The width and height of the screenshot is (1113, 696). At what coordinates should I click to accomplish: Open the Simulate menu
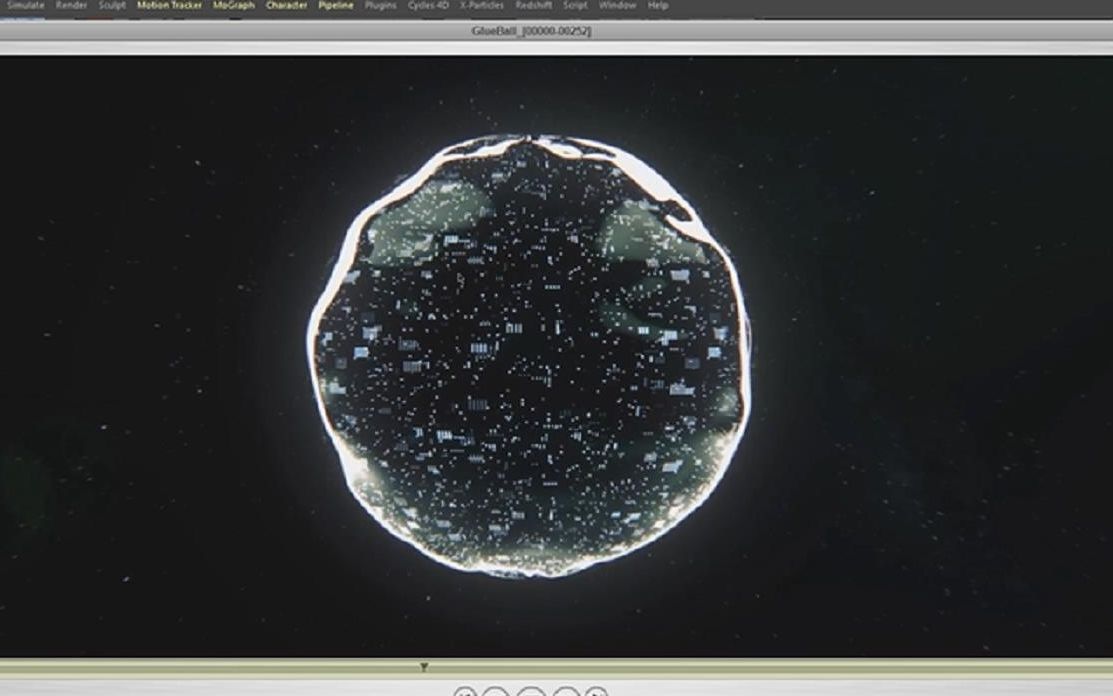[28, 5]
